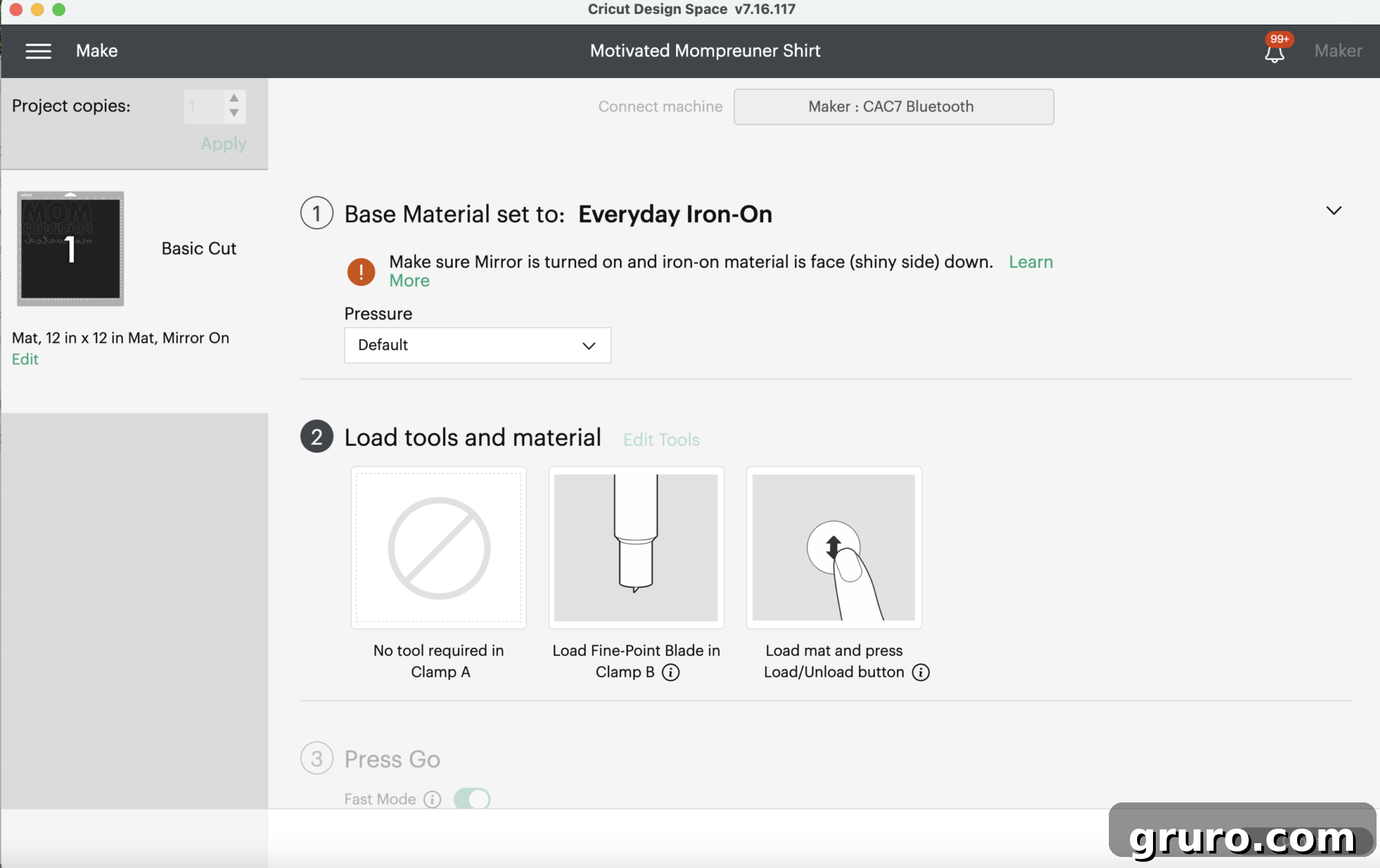
Task: Show info for Load/Unload button step
Action: pos(921,672)
